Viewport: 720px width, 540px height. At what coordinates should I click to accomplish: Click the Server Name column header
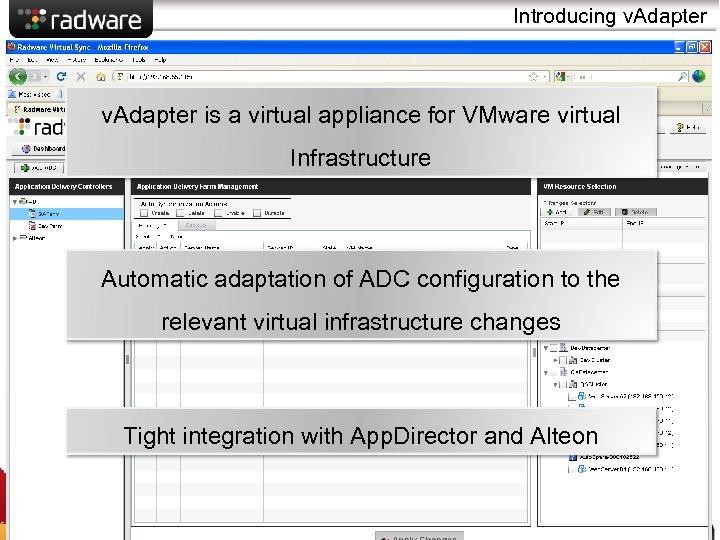click(222, 247)
